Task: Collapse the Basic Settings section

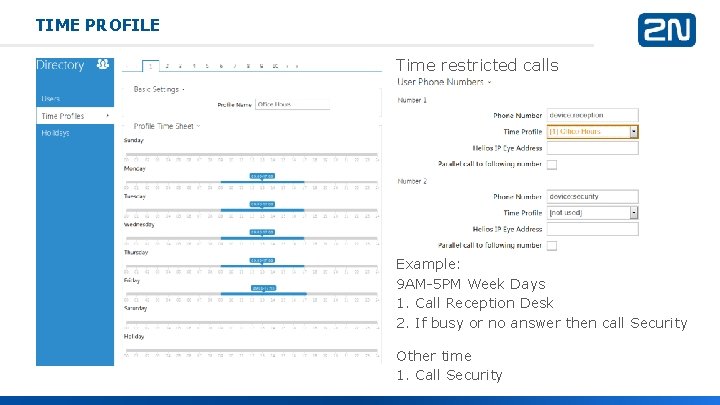Action: [159, 89]
